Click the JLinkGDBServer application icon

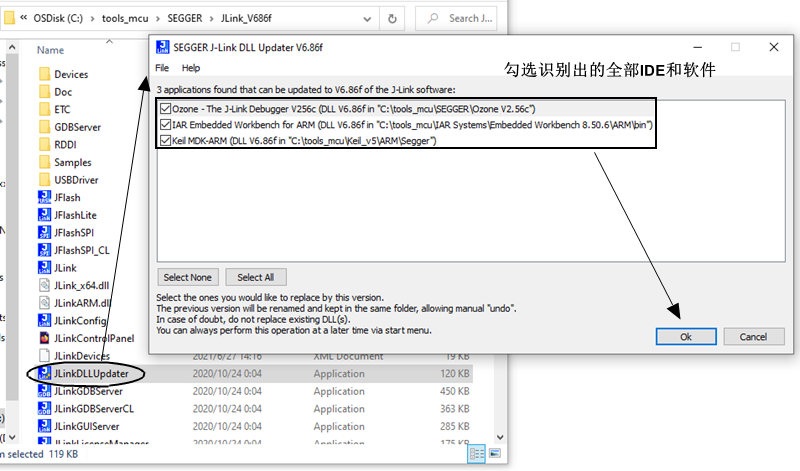click(x=44, y=391)
